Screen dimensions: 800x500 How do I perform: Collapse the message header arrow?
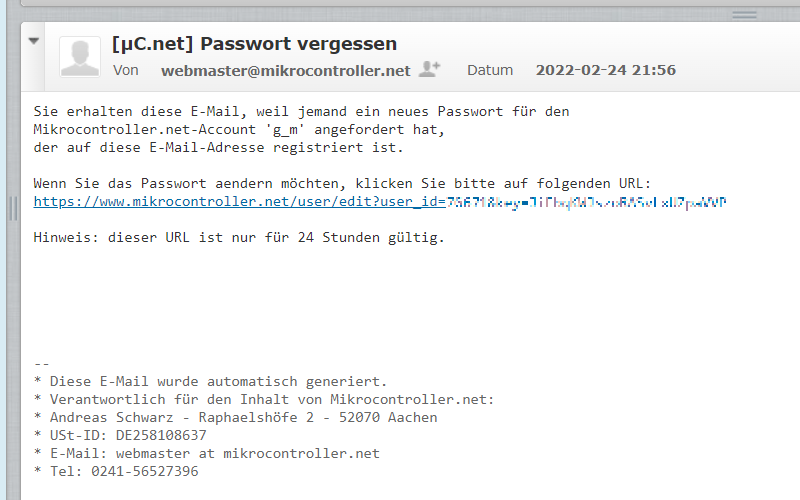point(34,41)
